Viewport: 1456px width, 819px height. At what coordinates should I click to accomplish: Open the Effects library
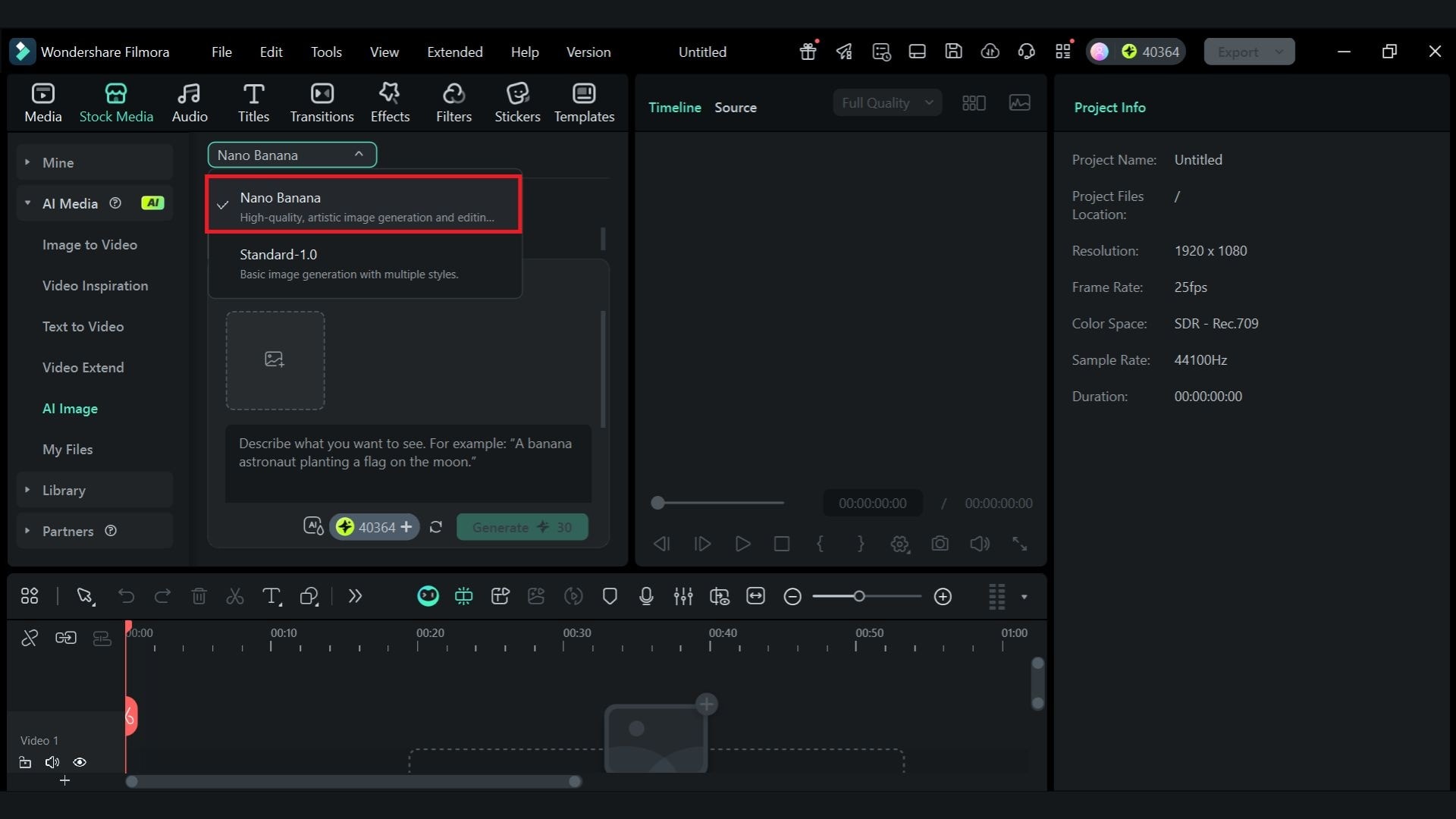pyautogui.click(x=390, y=102)
